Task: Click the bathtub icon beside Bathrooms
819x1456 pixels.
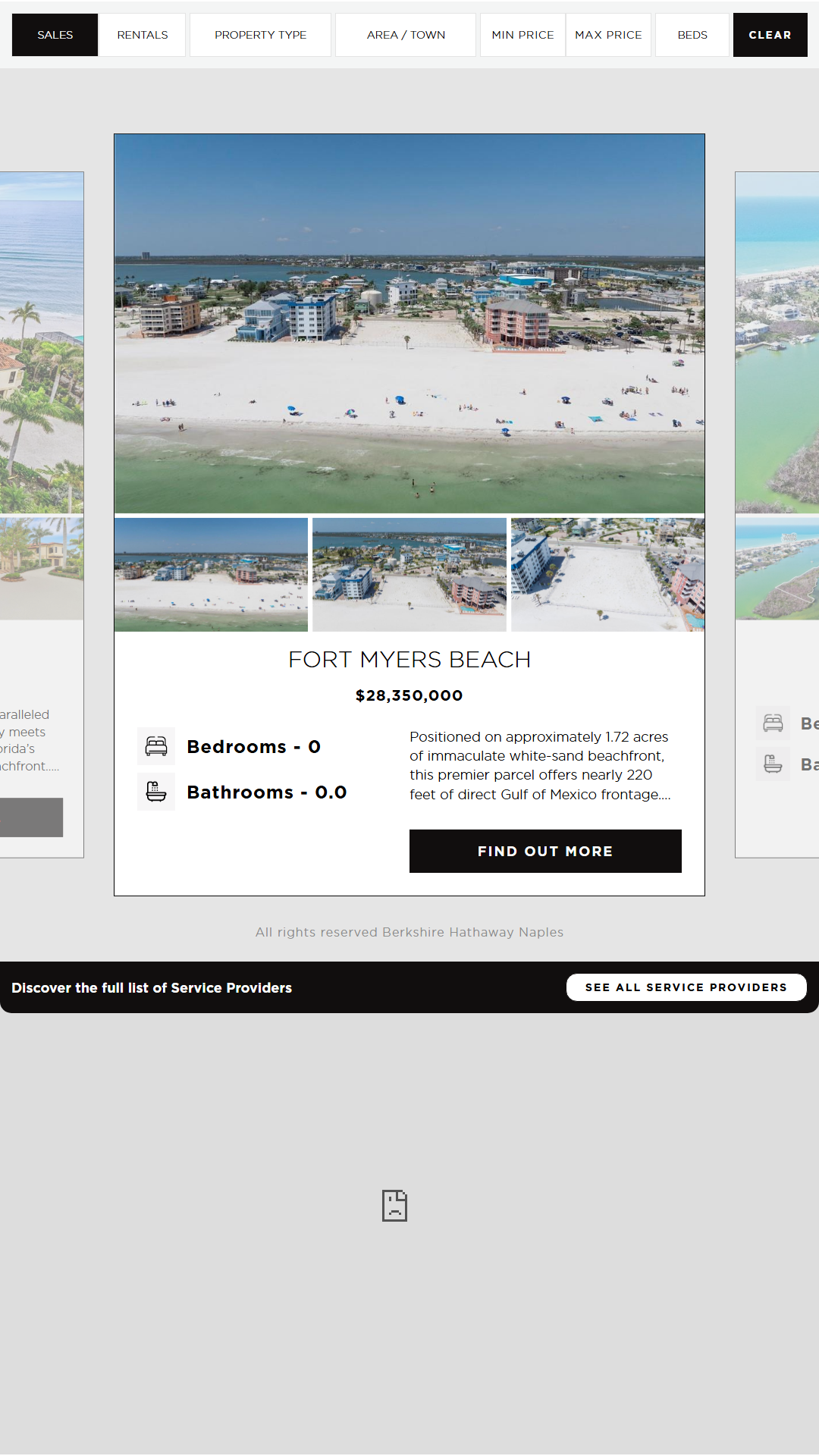Action: coord(156,792)
